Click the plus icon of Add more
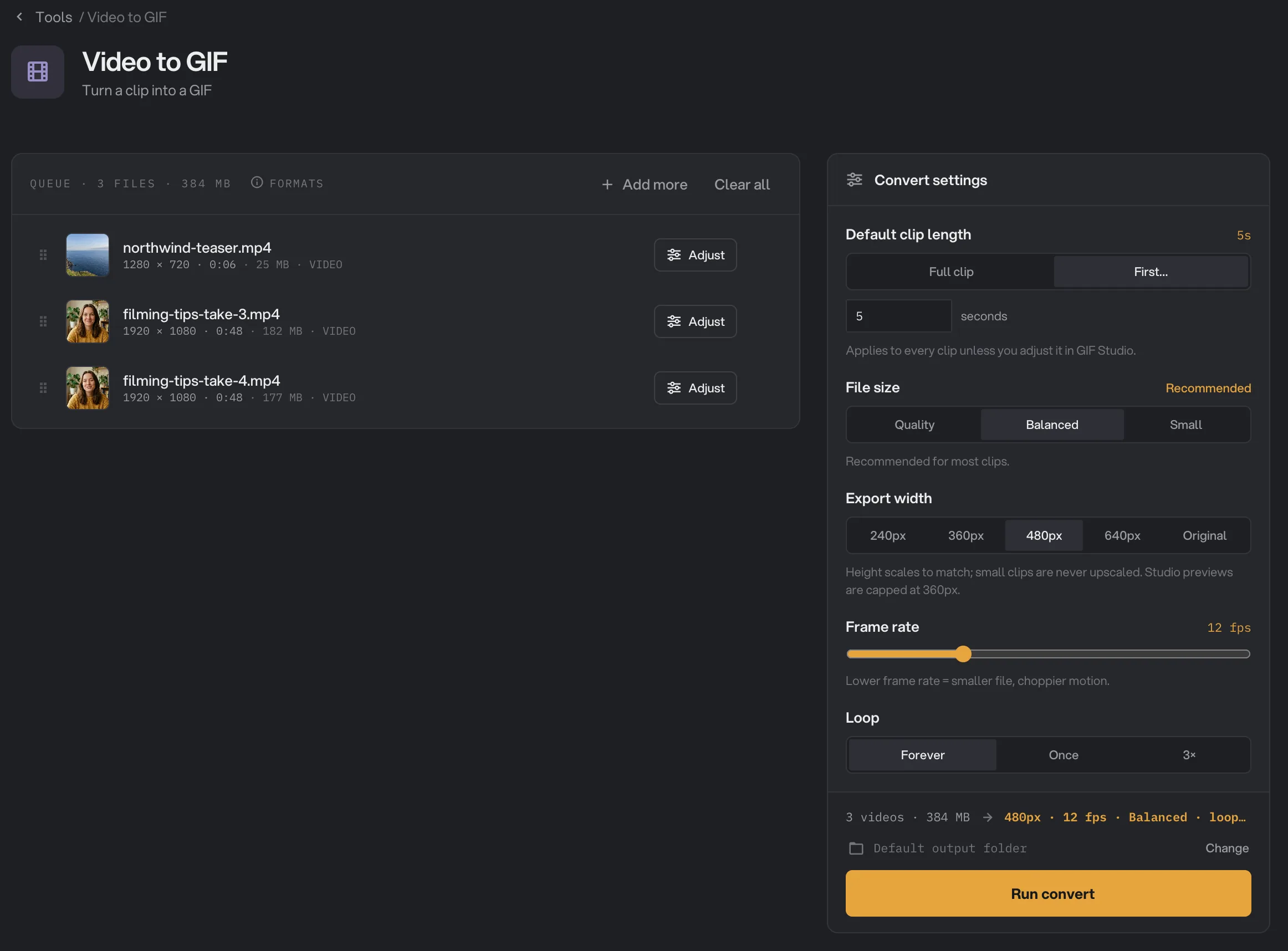The image size is (1288, 951). [x=607, y=185]
